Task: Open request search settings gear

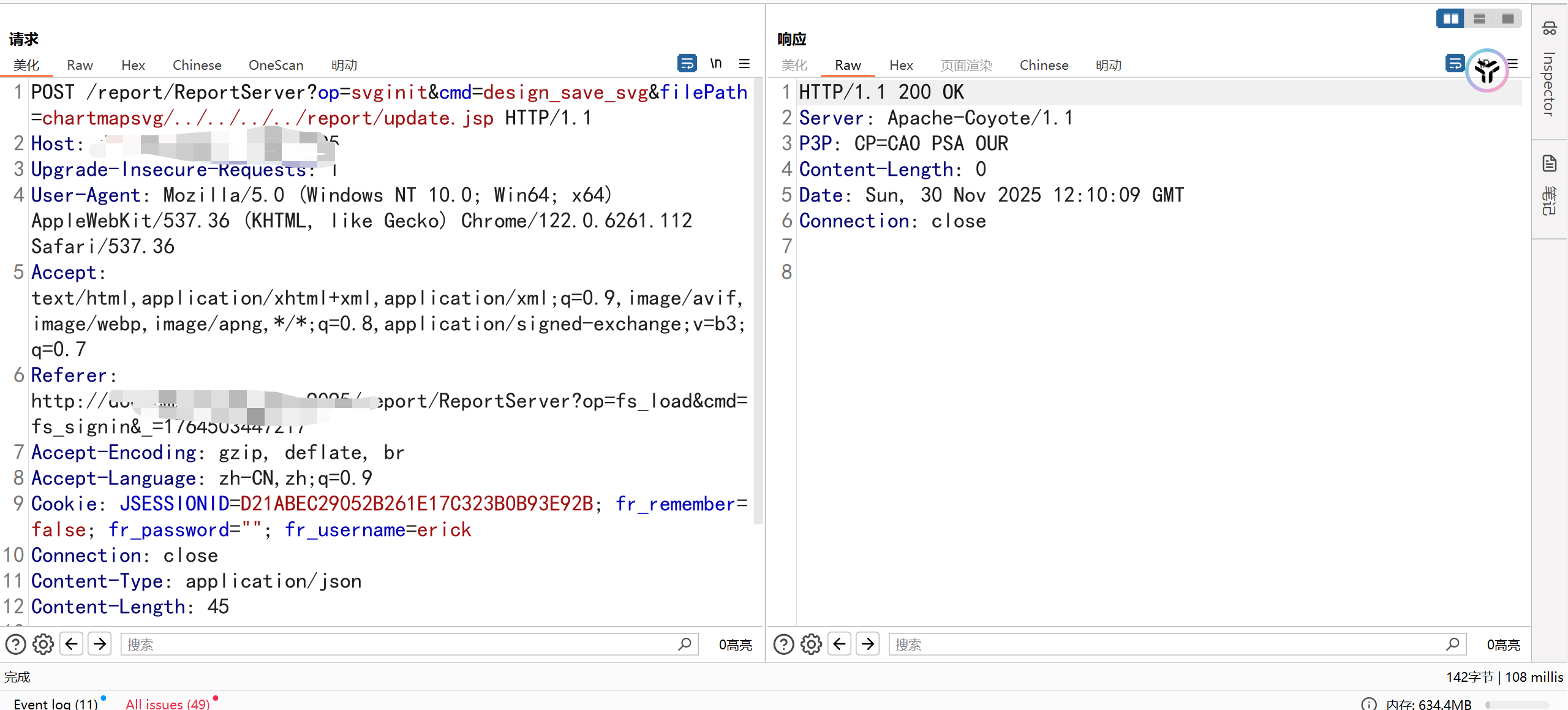Action: (43, 644)
